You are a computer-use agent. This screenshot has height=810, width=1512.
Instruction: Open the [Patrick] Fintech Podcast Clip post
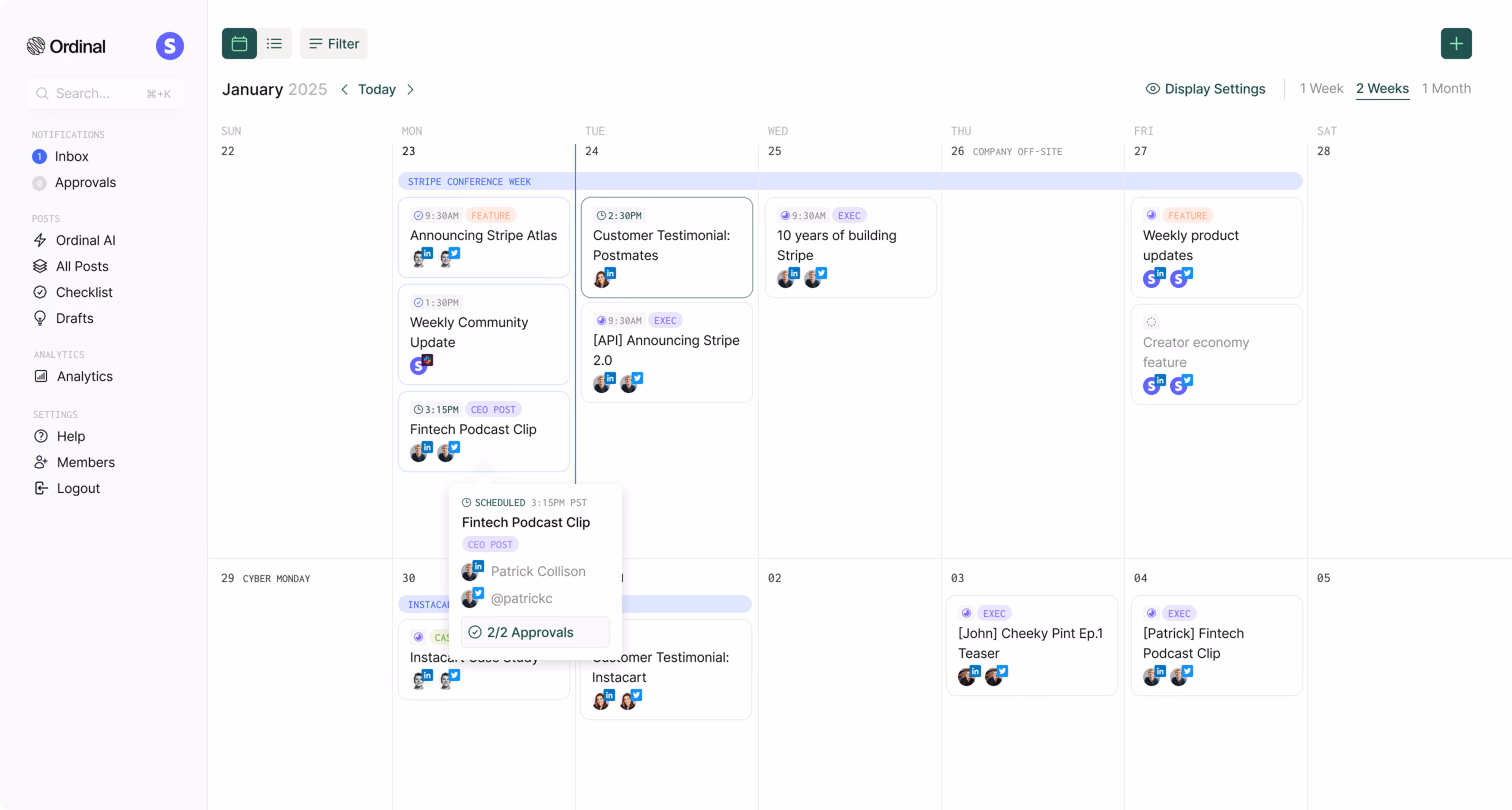(x=1217, y=645)
